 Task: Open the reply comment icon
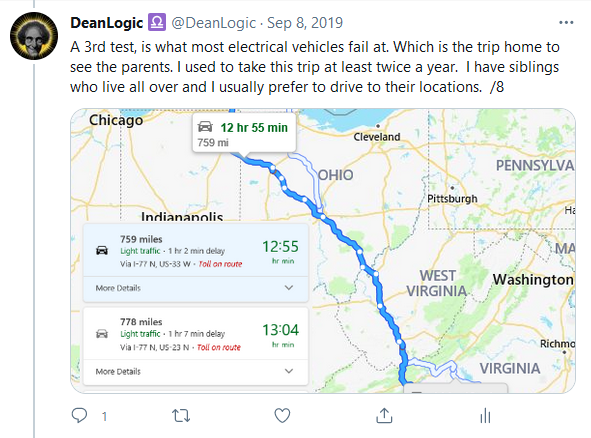(79, 416)
